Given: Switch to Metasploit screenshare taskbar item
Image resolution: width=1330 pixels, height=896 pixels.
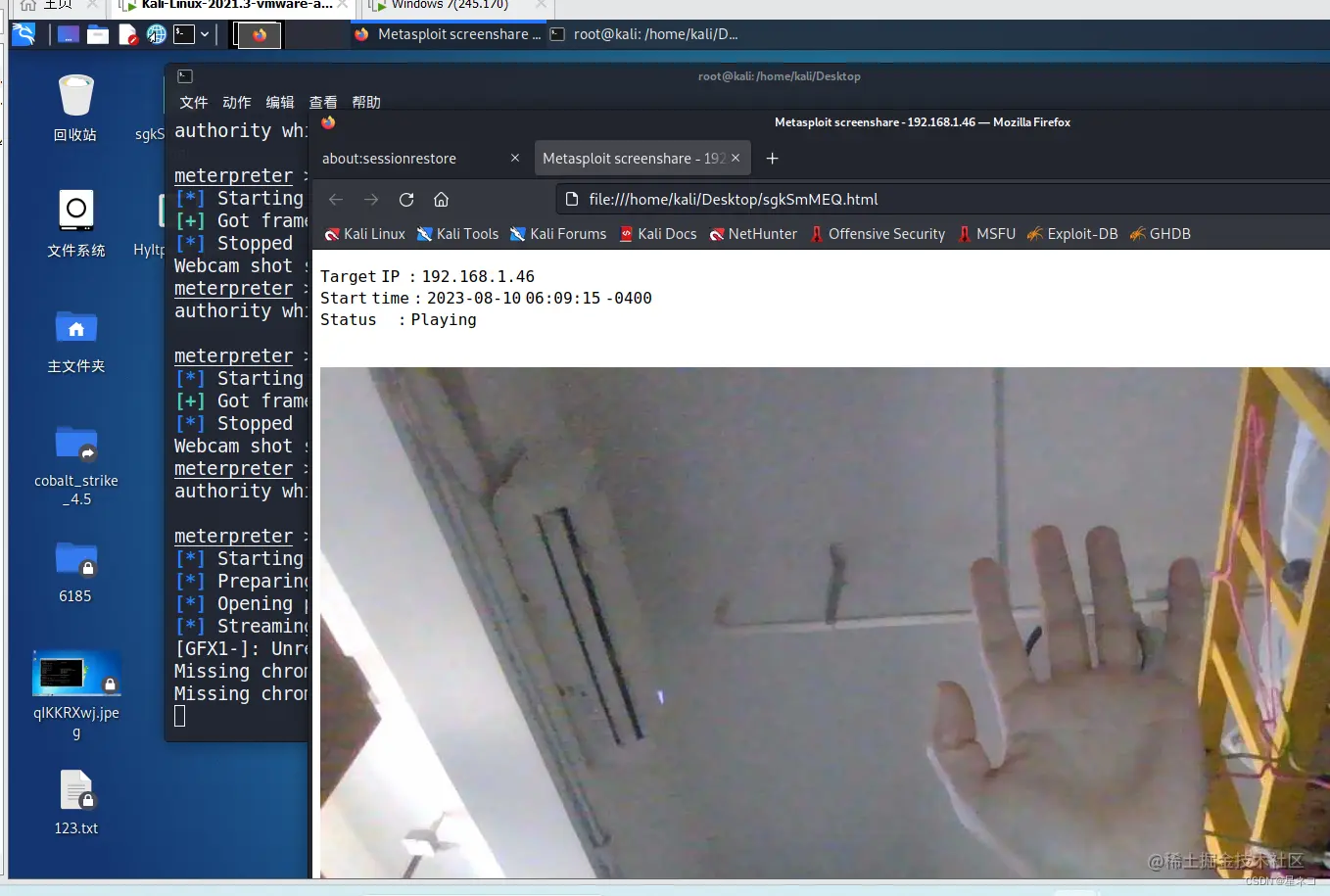Looking at the screenshot, I should click(448, 34).
